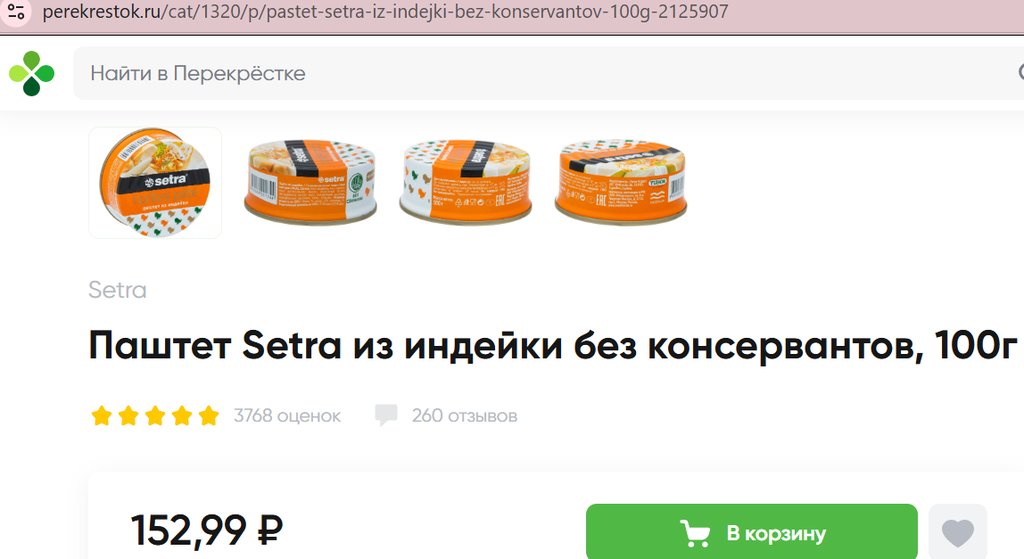Click the price 152,99 ₽
The width and height of the screenshot is (1024, 559).
207,530
